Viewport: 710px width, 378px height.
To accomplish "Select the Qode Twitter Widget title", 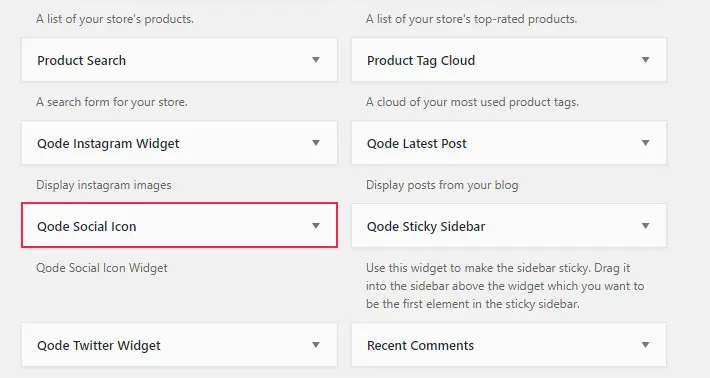I will (x=99, y=345).
